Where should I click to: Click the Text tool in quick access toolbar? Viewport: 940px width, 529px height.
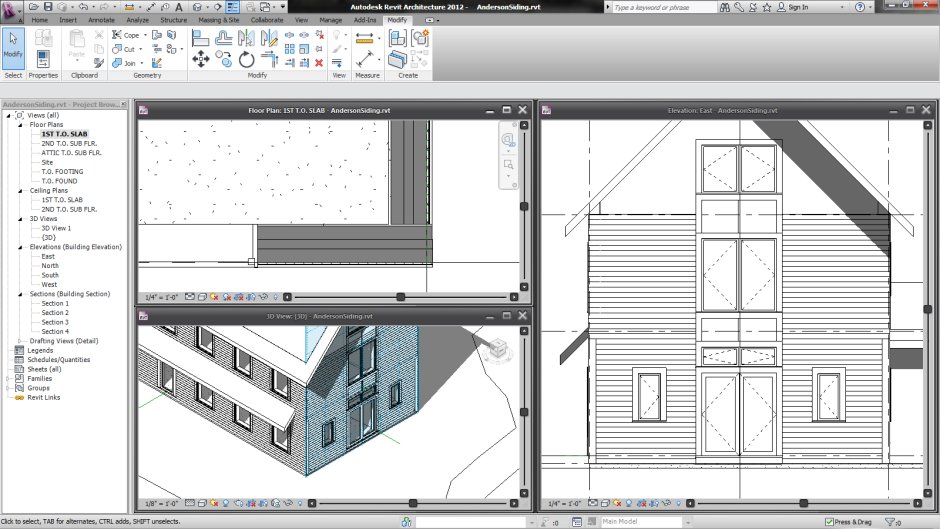[179, 7]
